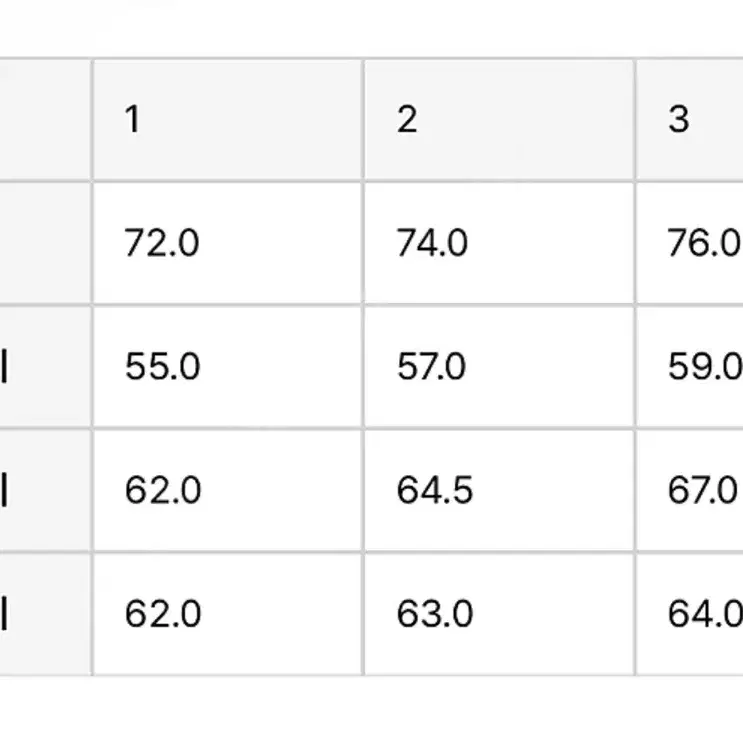The width and height of the screenshot is (743, 743).
Task: Select the cell containing 59.0
Action: coord(690,367)
